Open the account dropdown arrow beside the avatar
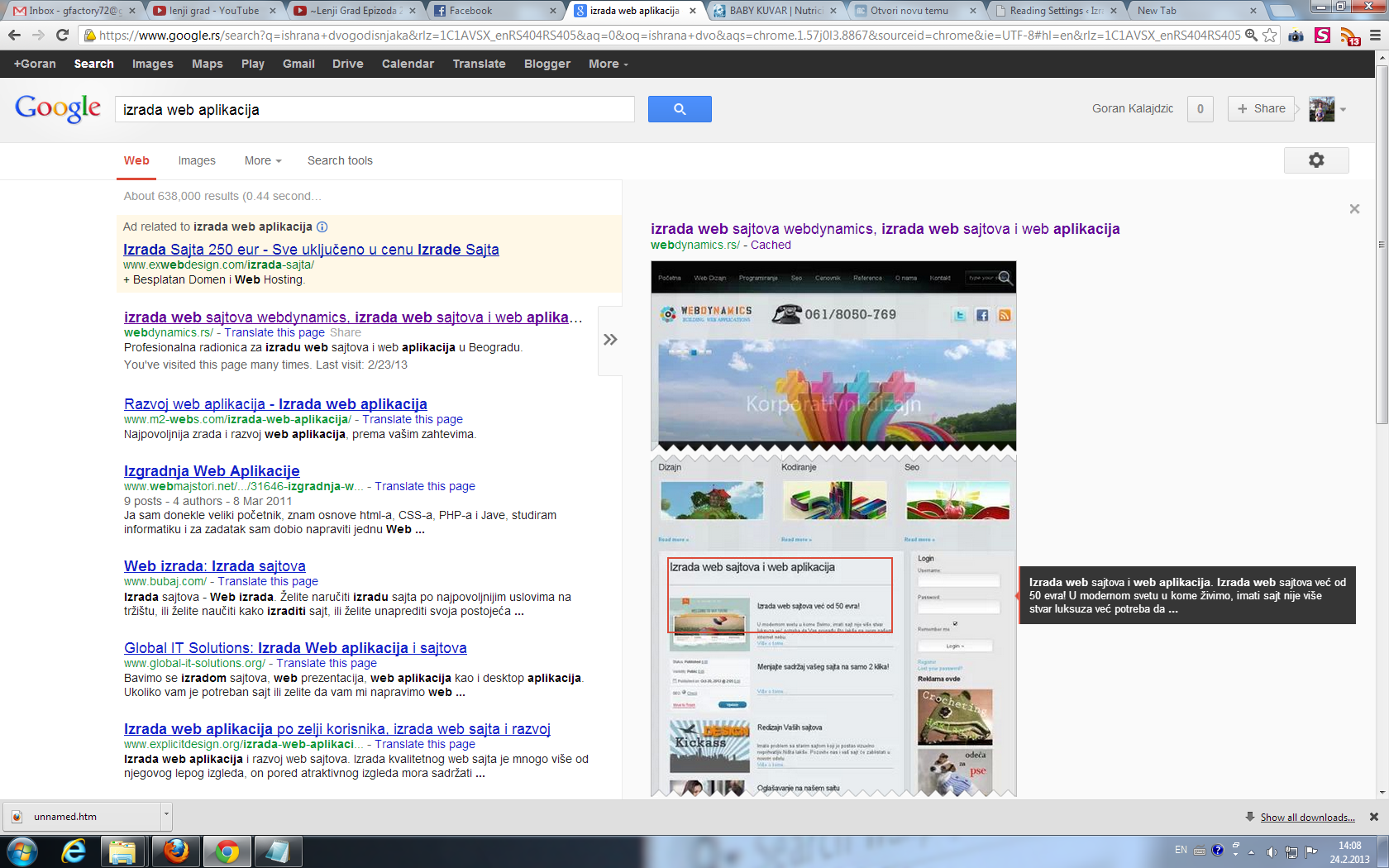Viewport: 1389px width, 868px height. click(x=1344, y=109)
